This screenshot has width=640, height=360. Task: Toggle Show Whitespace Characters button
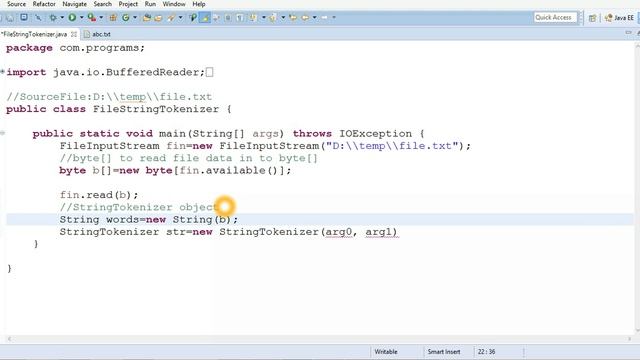point(240,18)
